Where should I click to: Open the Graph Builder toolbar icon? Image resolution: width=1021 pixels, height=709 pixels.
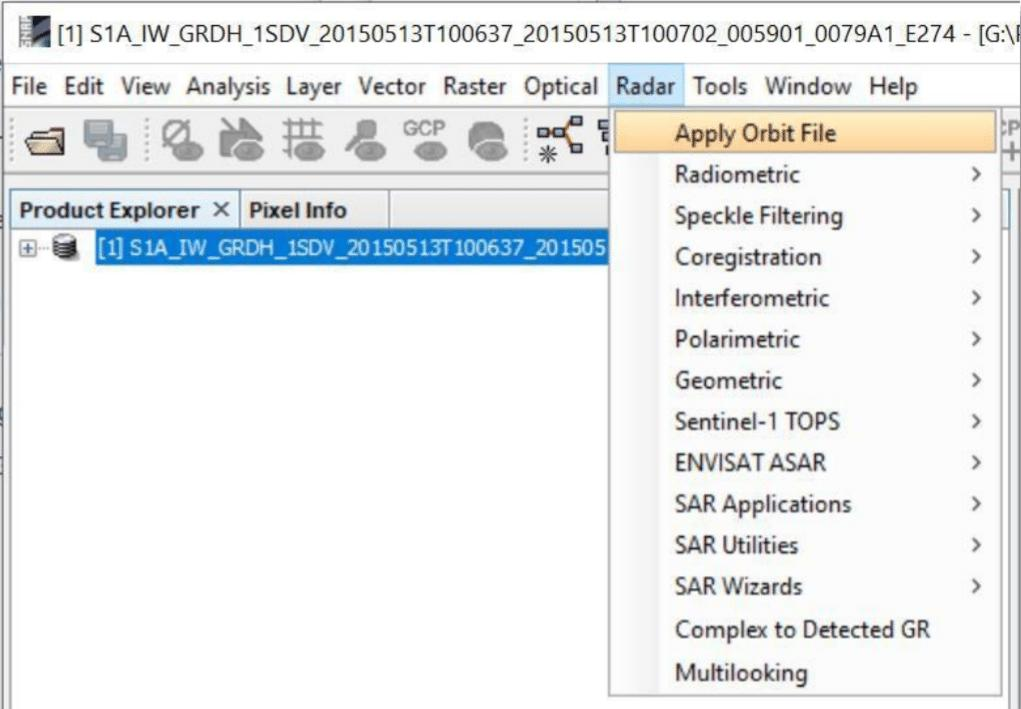pyautogui.click(x=559, y=139)
